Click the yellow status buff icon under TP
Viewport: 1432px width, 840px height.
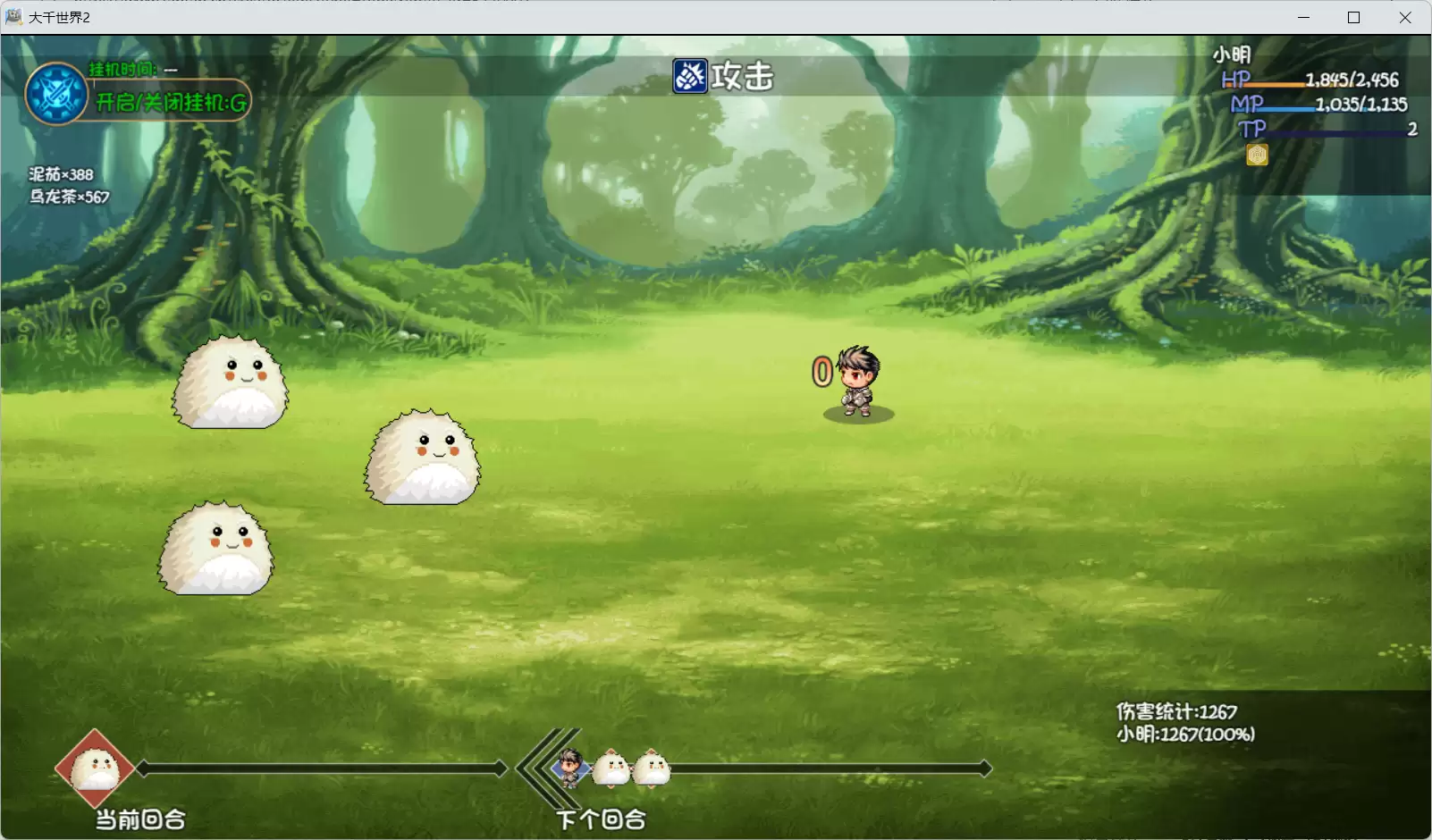(x=1257, y=155)
